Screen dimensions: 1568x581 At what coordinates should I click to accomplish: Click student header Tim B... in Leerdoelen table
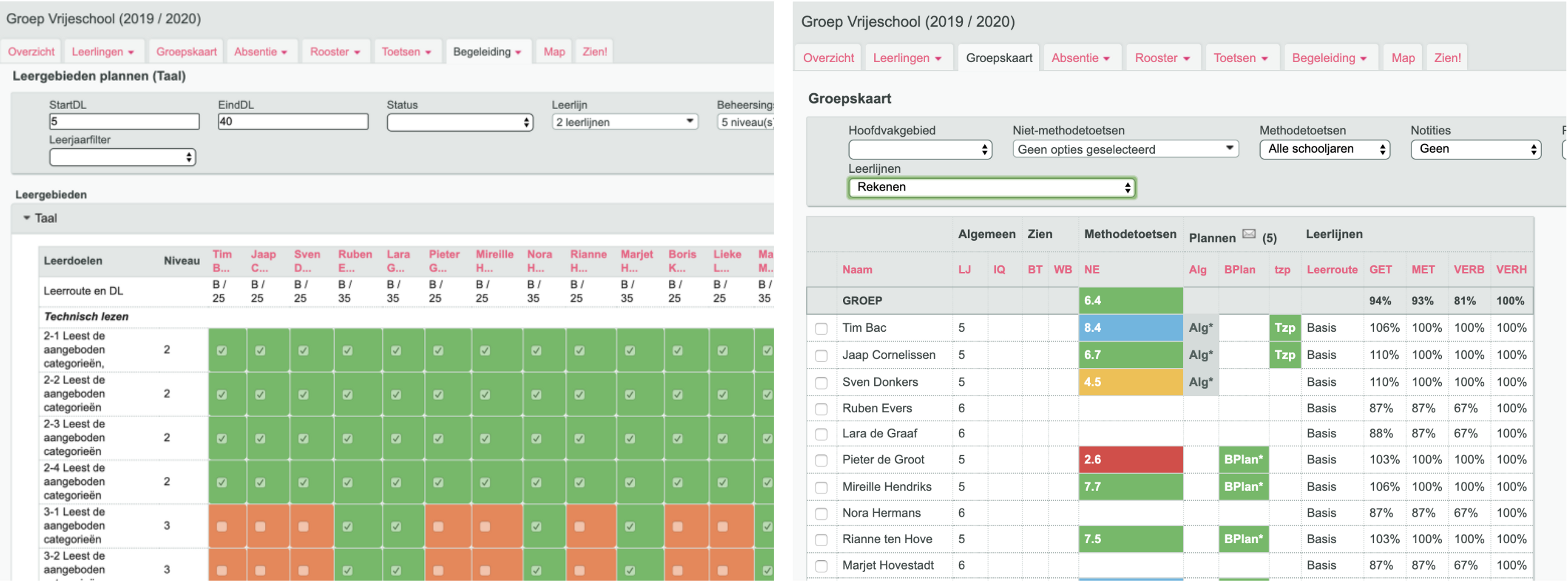tap(222, 260)
